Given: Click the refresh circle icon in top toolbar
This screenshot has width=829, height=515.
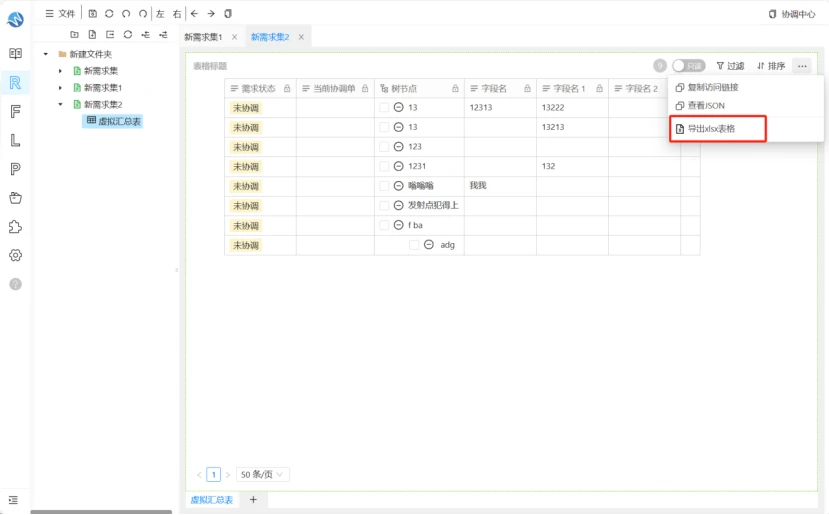Looking at the screenshot, I should (x=109, y=13).
